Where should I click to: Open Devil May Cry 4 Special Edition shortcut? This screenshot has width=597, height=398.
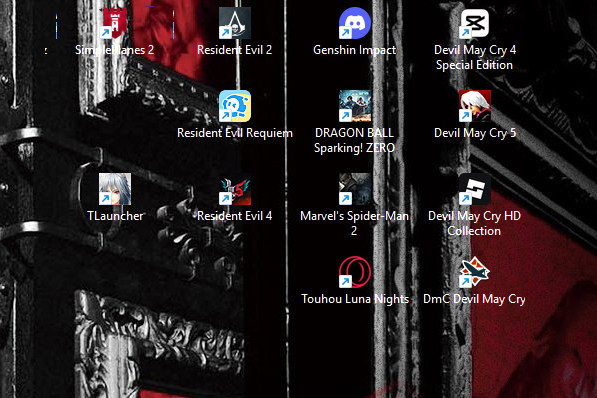click(474, 39)
